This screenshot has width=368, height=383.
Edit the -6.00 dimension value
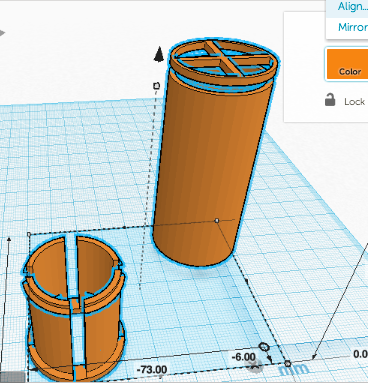(x=244, y=357)
